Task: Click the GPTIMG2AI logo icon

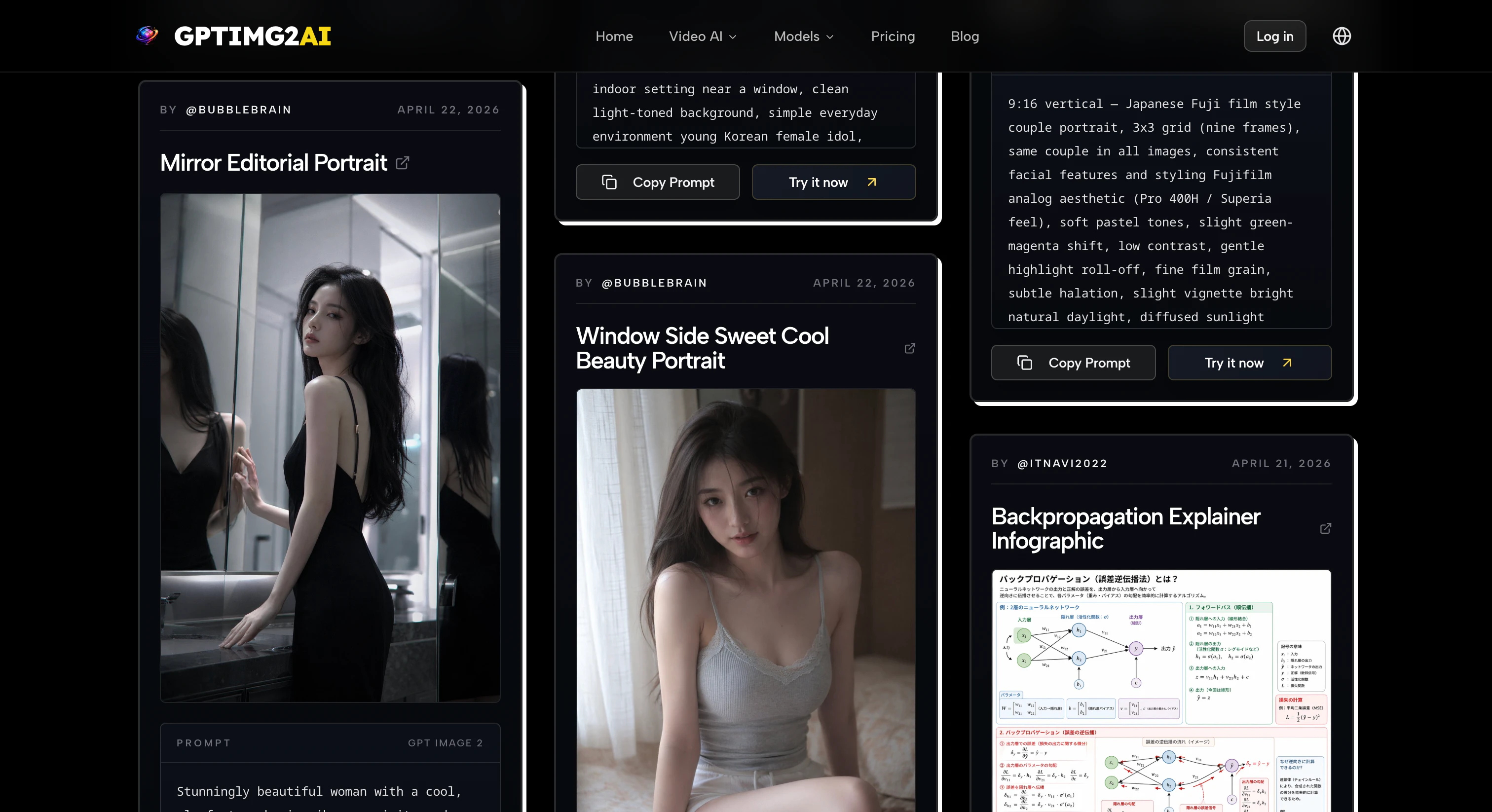Action: (x=147, y=36)
